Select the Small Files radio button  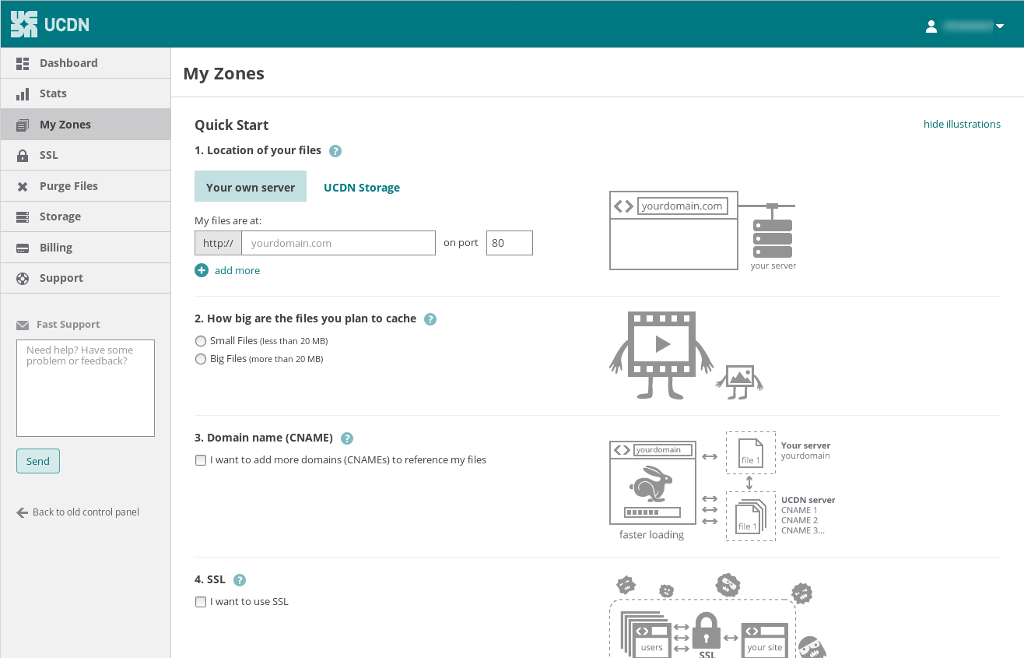coord(201,341)
